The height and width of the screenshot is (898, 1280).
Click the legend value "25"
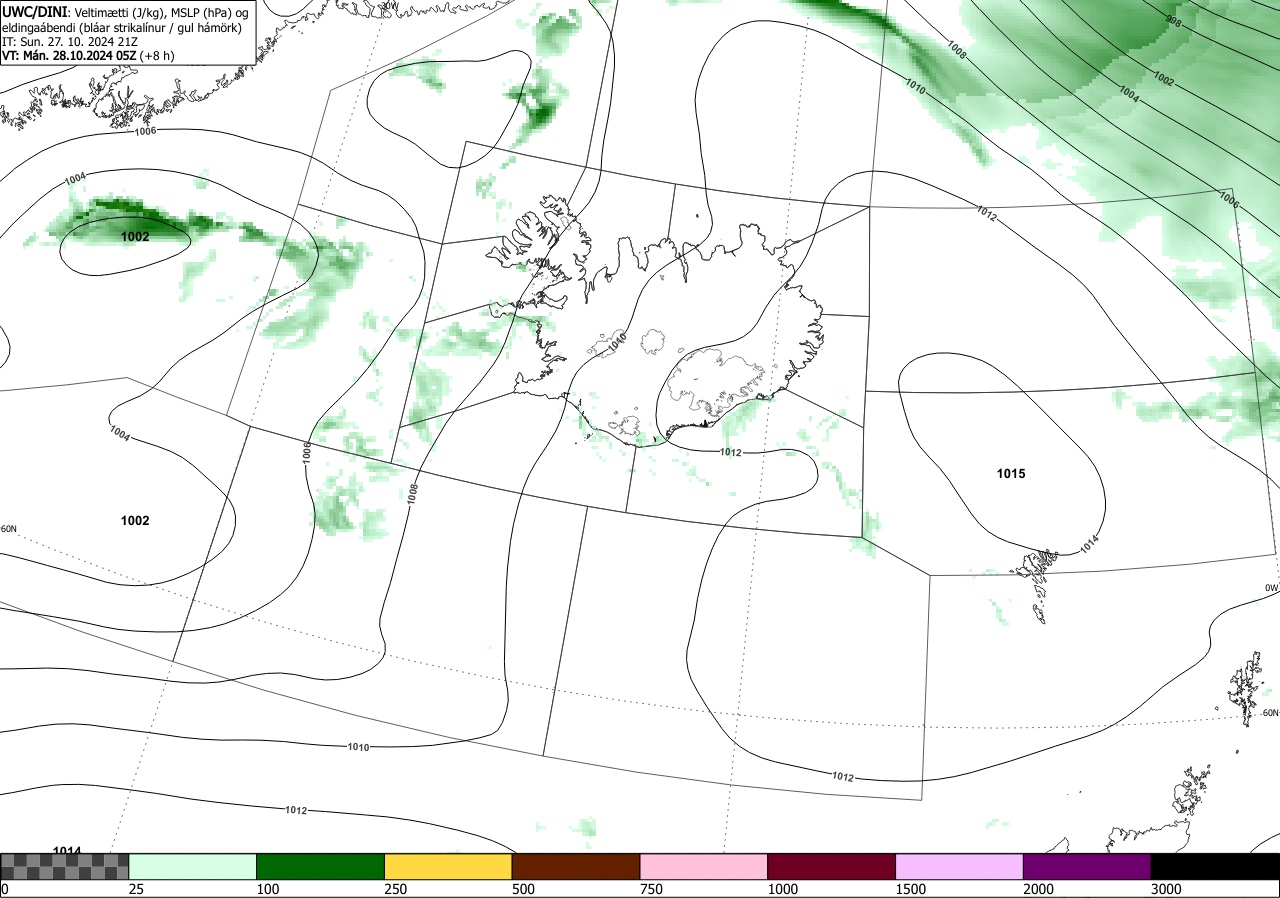click(137, 889)
